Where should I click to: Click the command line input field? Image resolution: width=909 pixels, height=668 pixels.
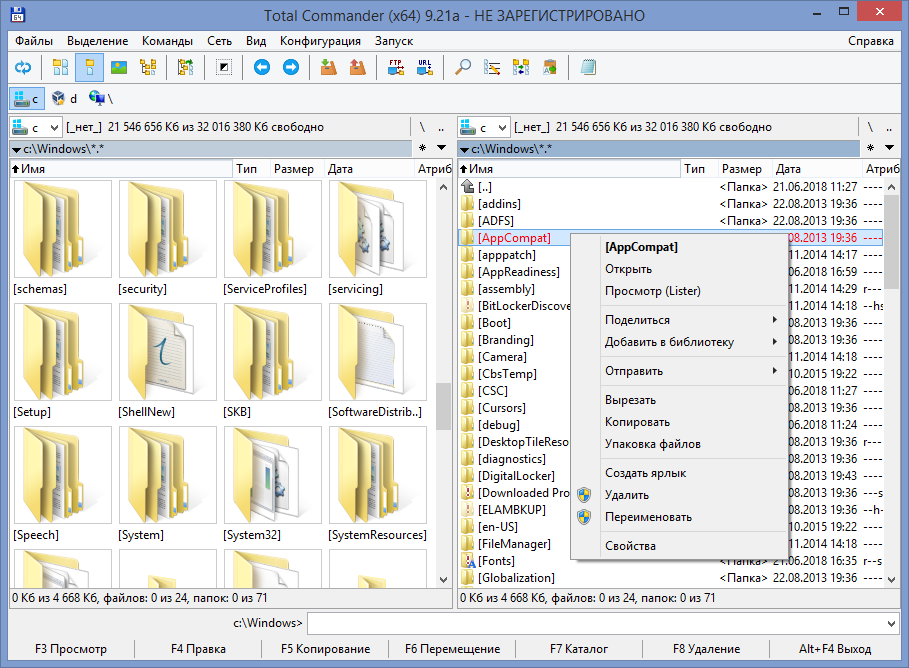[600, 623]
